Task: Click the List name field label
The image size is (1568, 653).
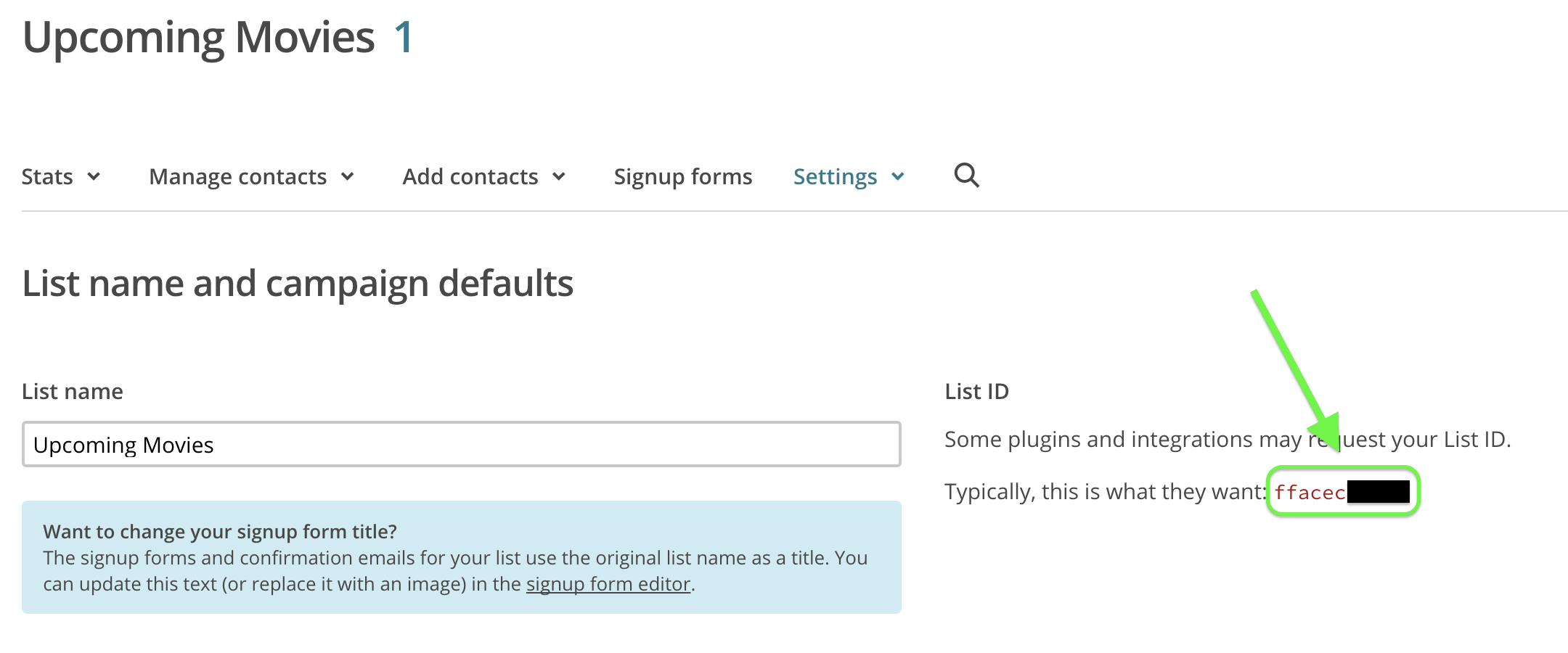Action: (x=73, y=391)
